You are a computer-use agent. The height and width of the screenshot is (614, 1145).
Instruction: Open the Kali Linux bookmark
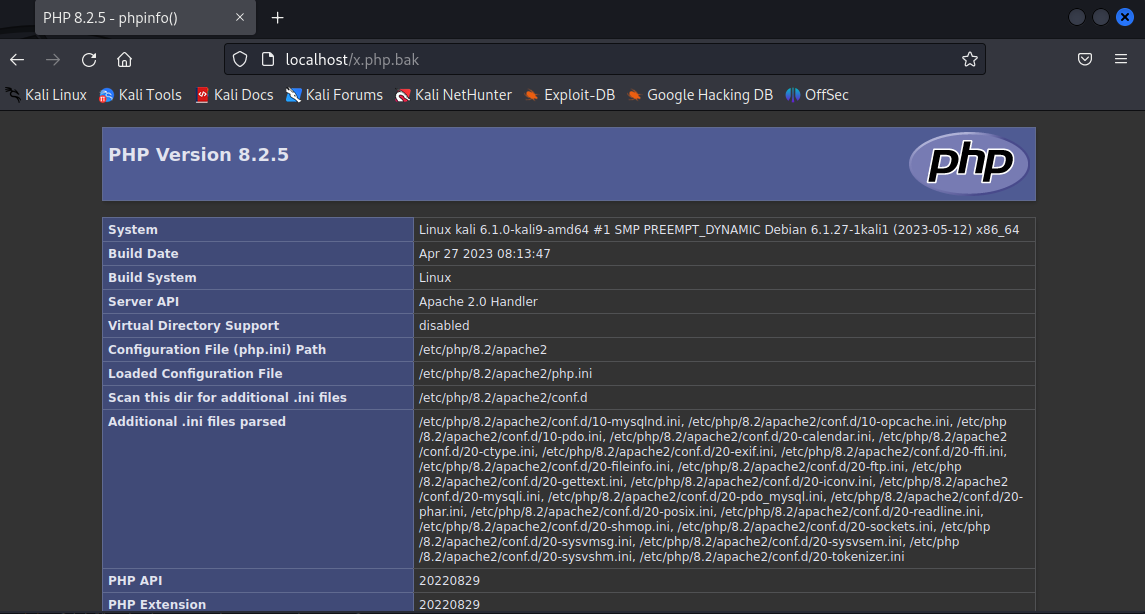[46, 95]
